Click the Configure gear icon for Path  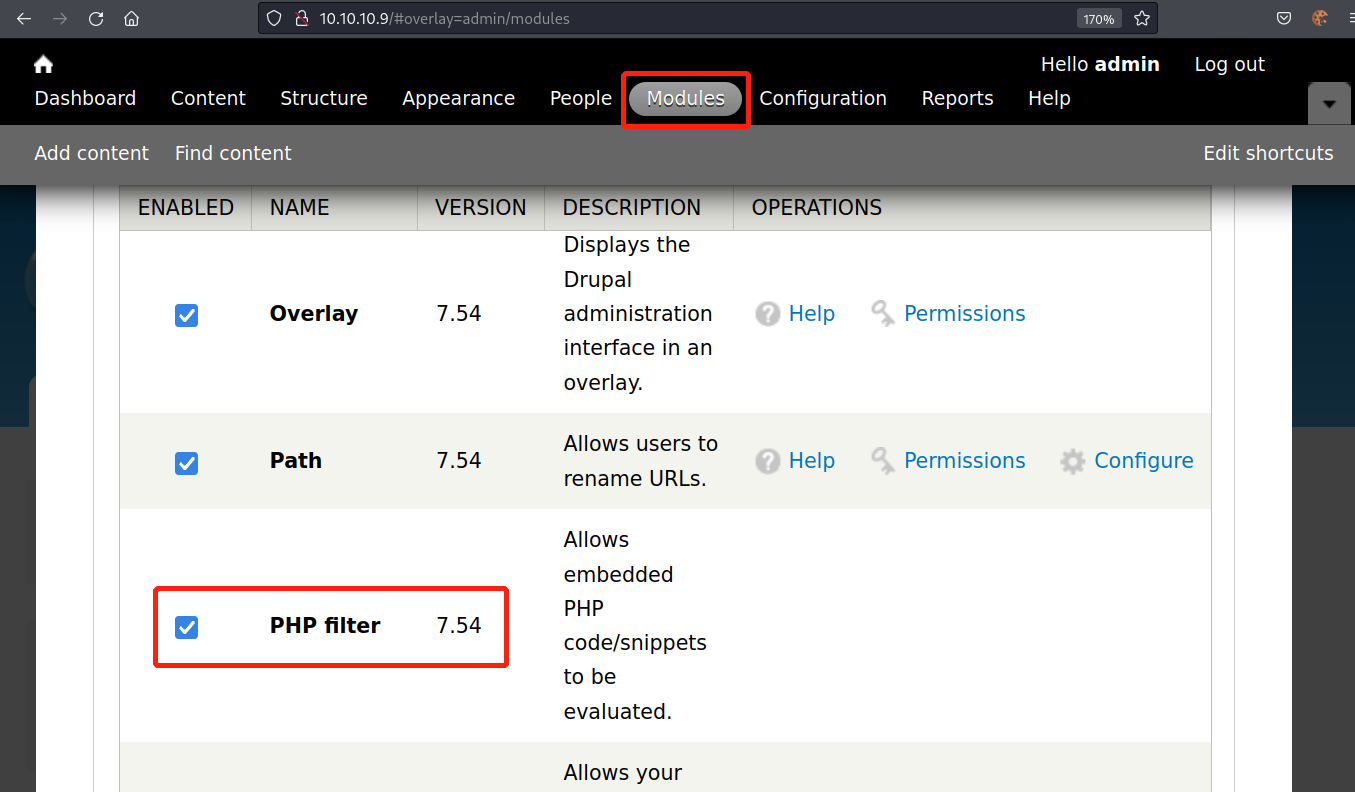[1073, 461]
